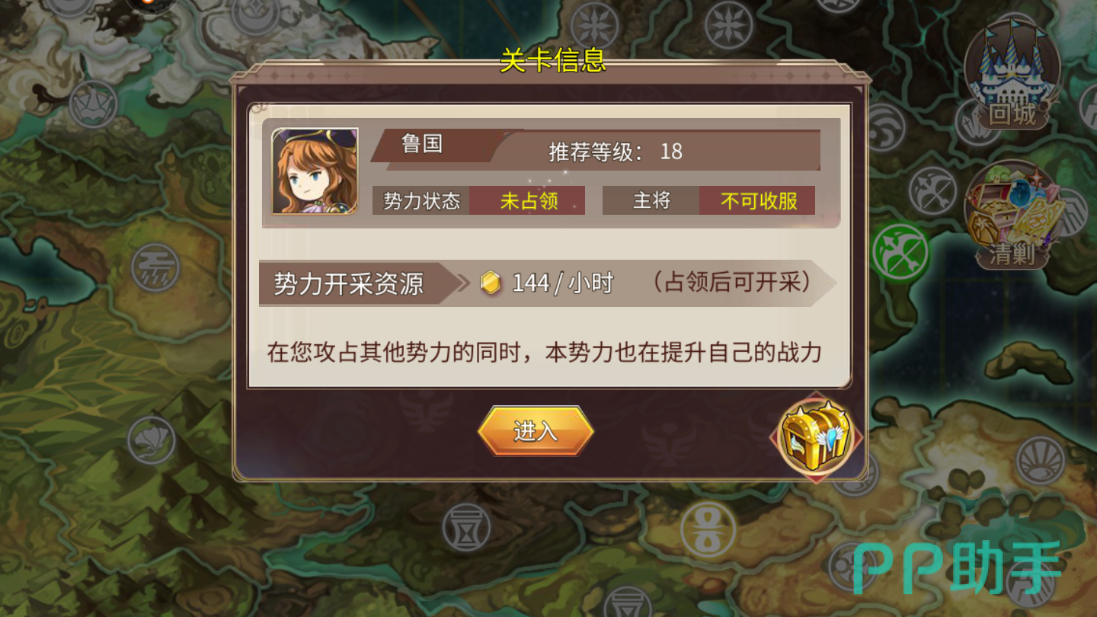The height and width of the screenshot is (617, 1097).
Task: Open the 清剿 loot pile icon
Action: [x=1012, y=215]
